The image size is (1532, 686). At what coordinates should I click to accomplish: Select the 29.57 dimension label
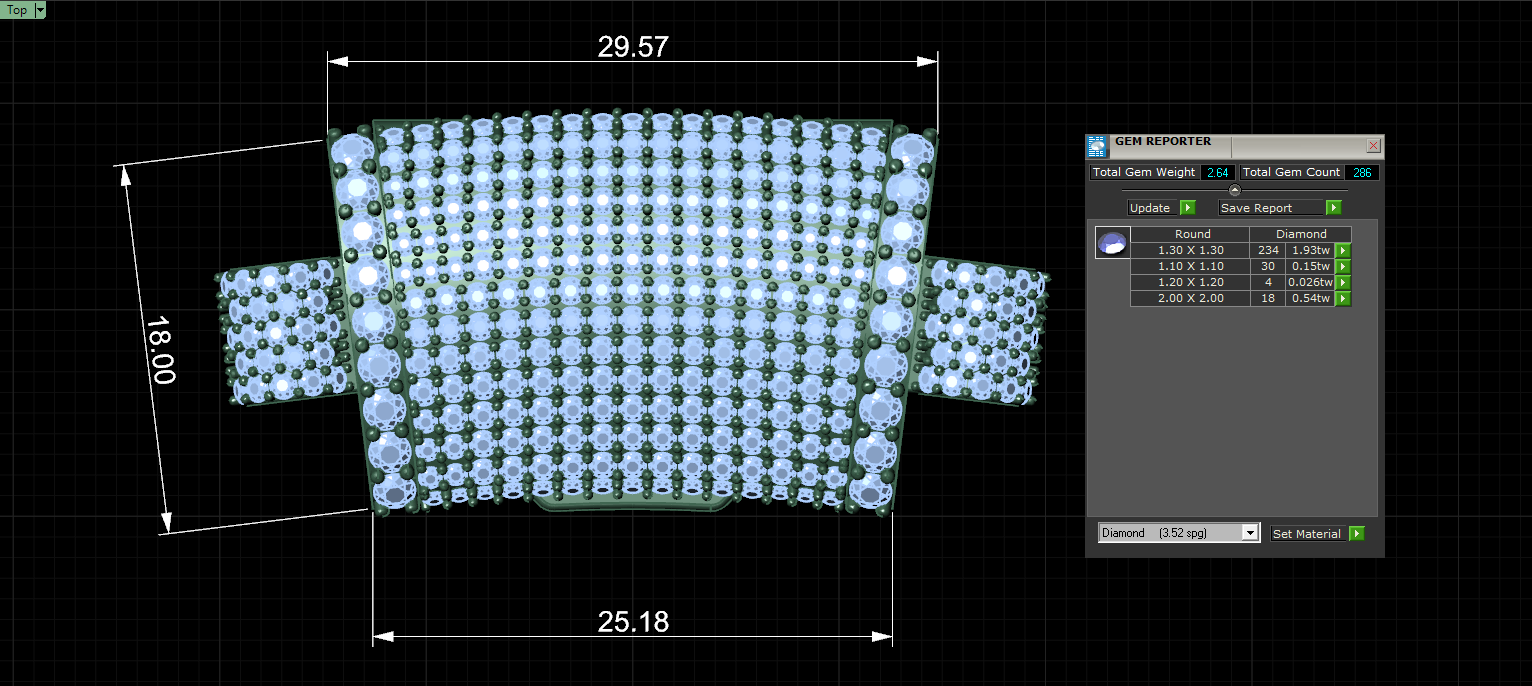[x=633, y=47]
